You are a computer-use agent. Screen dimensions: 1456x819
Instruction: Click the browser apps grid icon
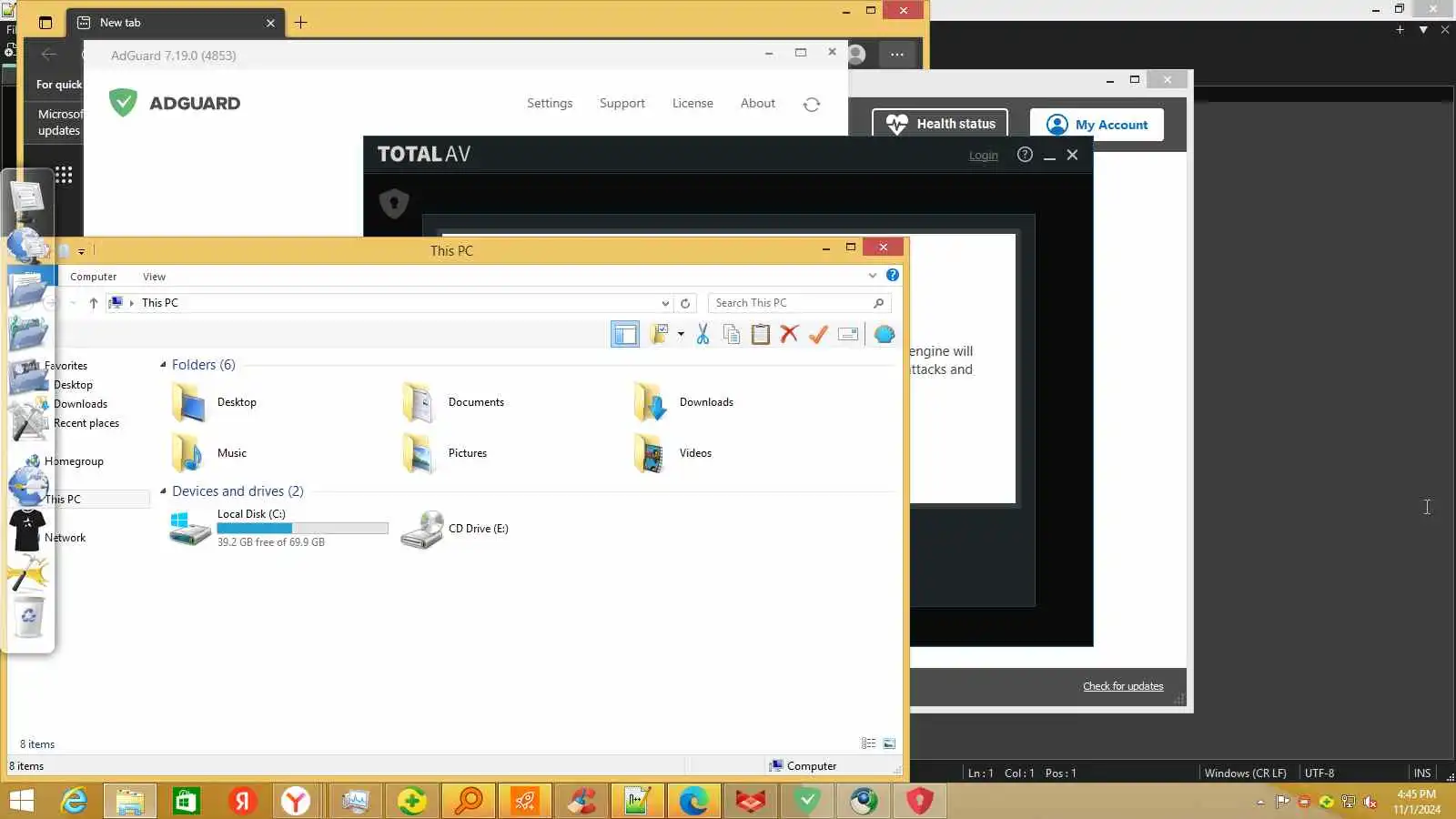[x=64, y=175]
